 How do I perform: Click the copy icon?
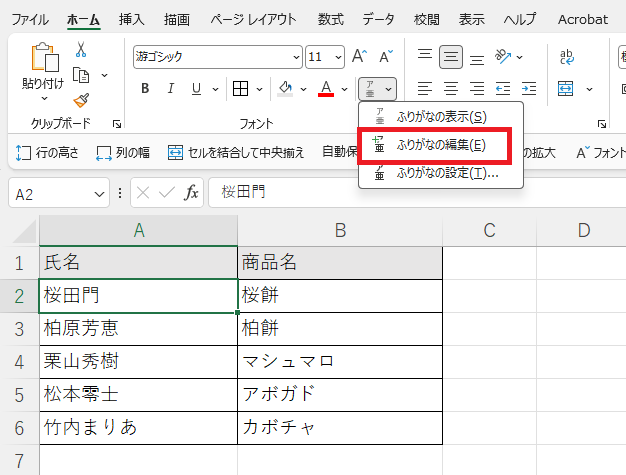click(81, 75)
